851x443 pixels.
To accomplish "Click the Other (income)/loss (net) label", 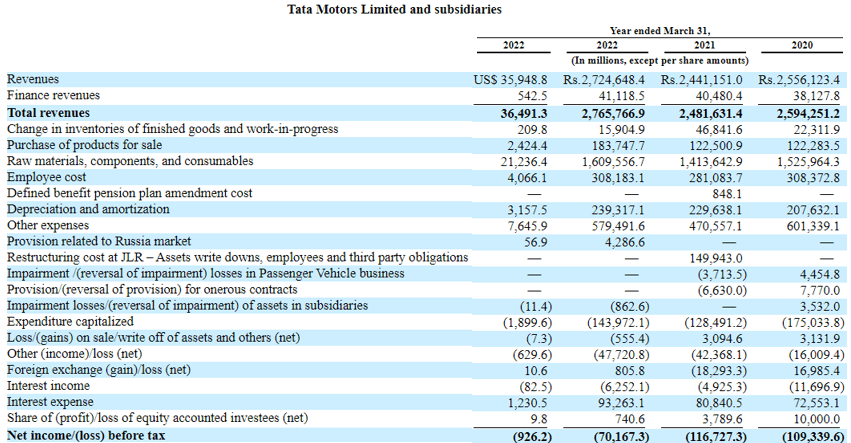I will (x=74, y=353).
